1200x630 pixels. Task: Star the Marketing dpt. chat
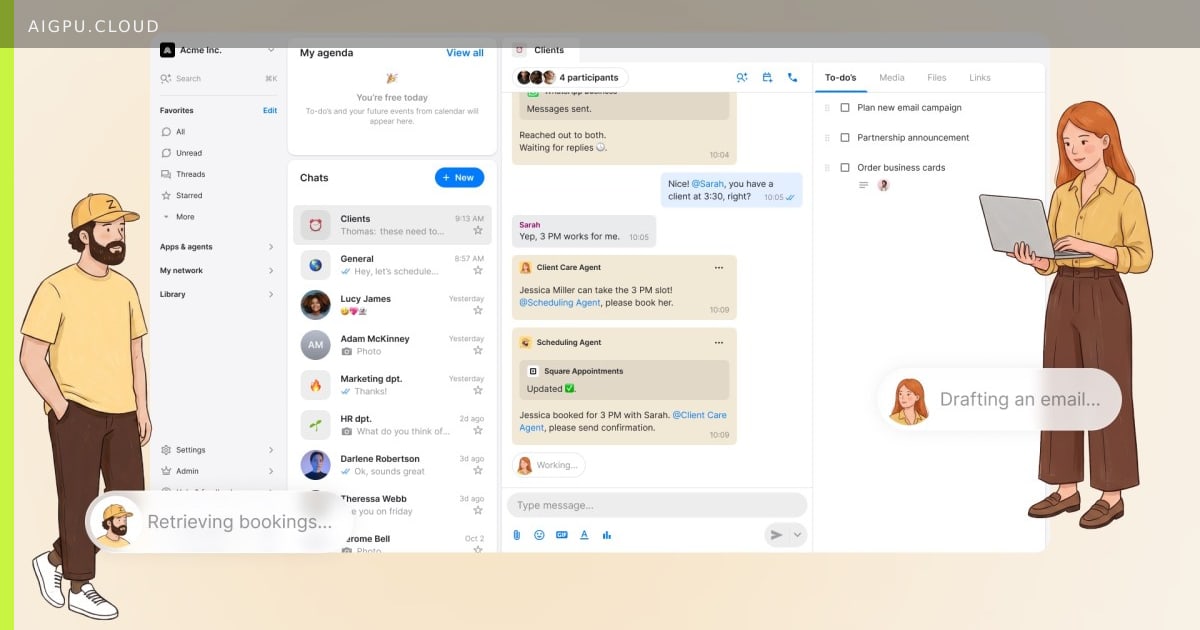(478, 391)
